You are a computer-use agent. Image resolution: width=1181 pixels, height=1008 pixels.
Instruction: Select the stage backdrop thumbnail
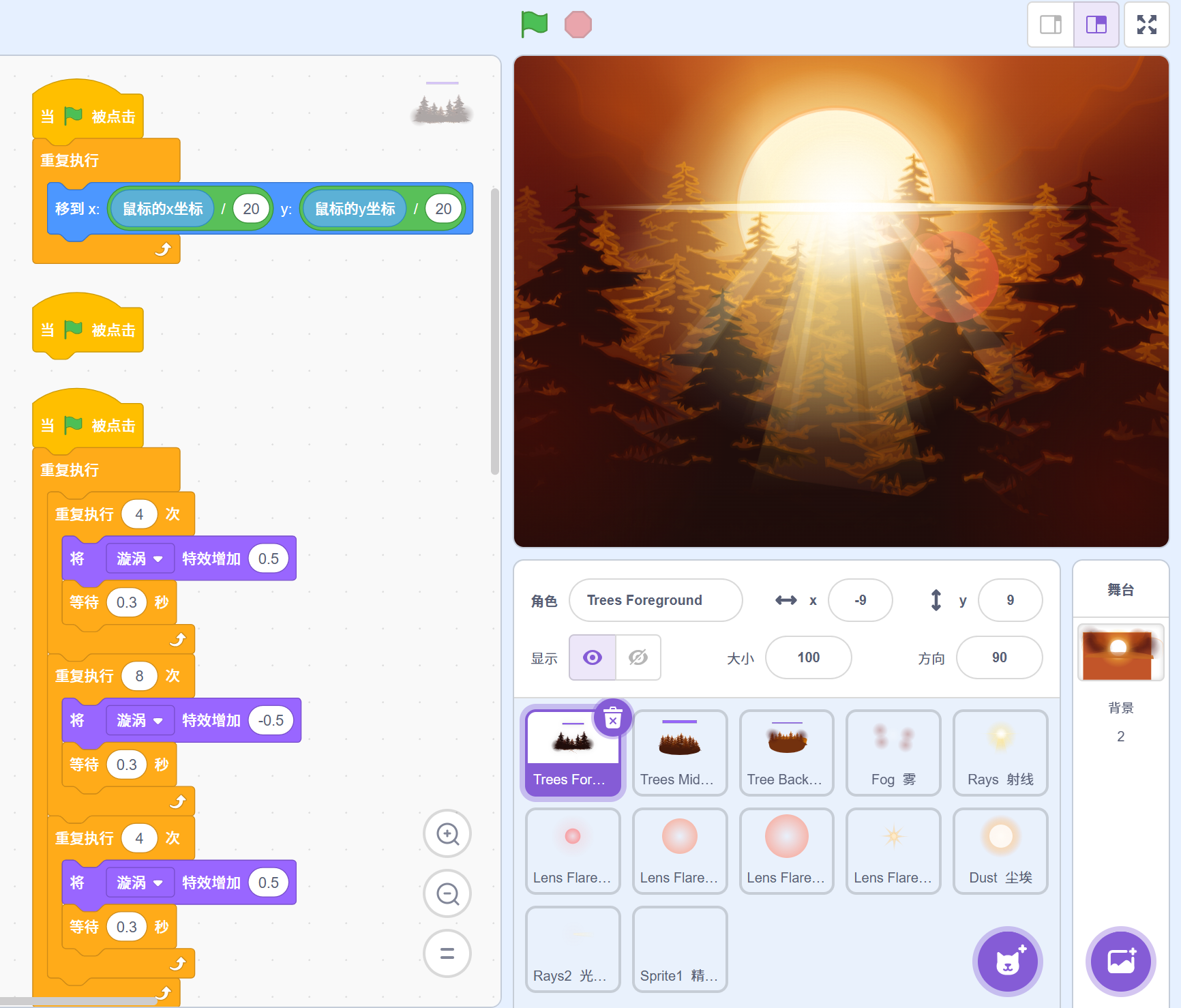coord(1120,652)
